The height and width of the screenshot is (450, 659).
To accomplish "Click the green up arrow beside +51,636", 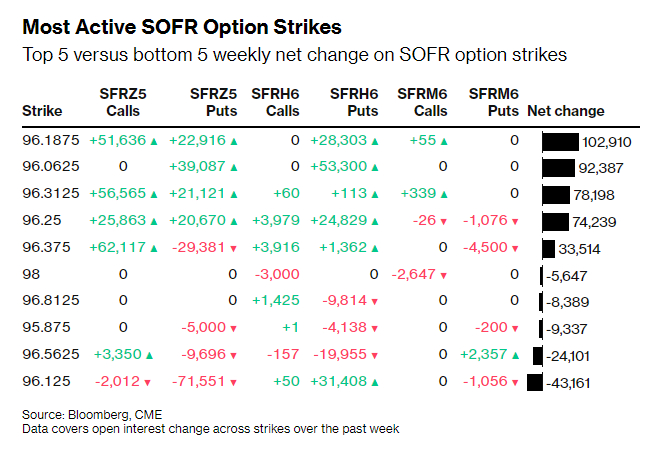I will [154, 141].
